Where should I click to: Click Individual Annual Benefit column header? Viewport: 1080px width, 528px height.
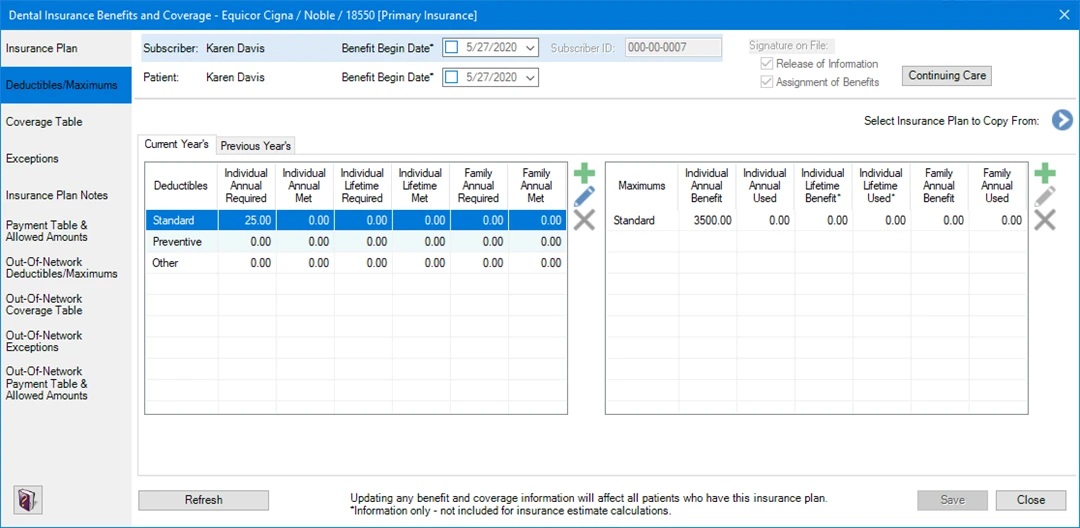(x=707, y=186)
